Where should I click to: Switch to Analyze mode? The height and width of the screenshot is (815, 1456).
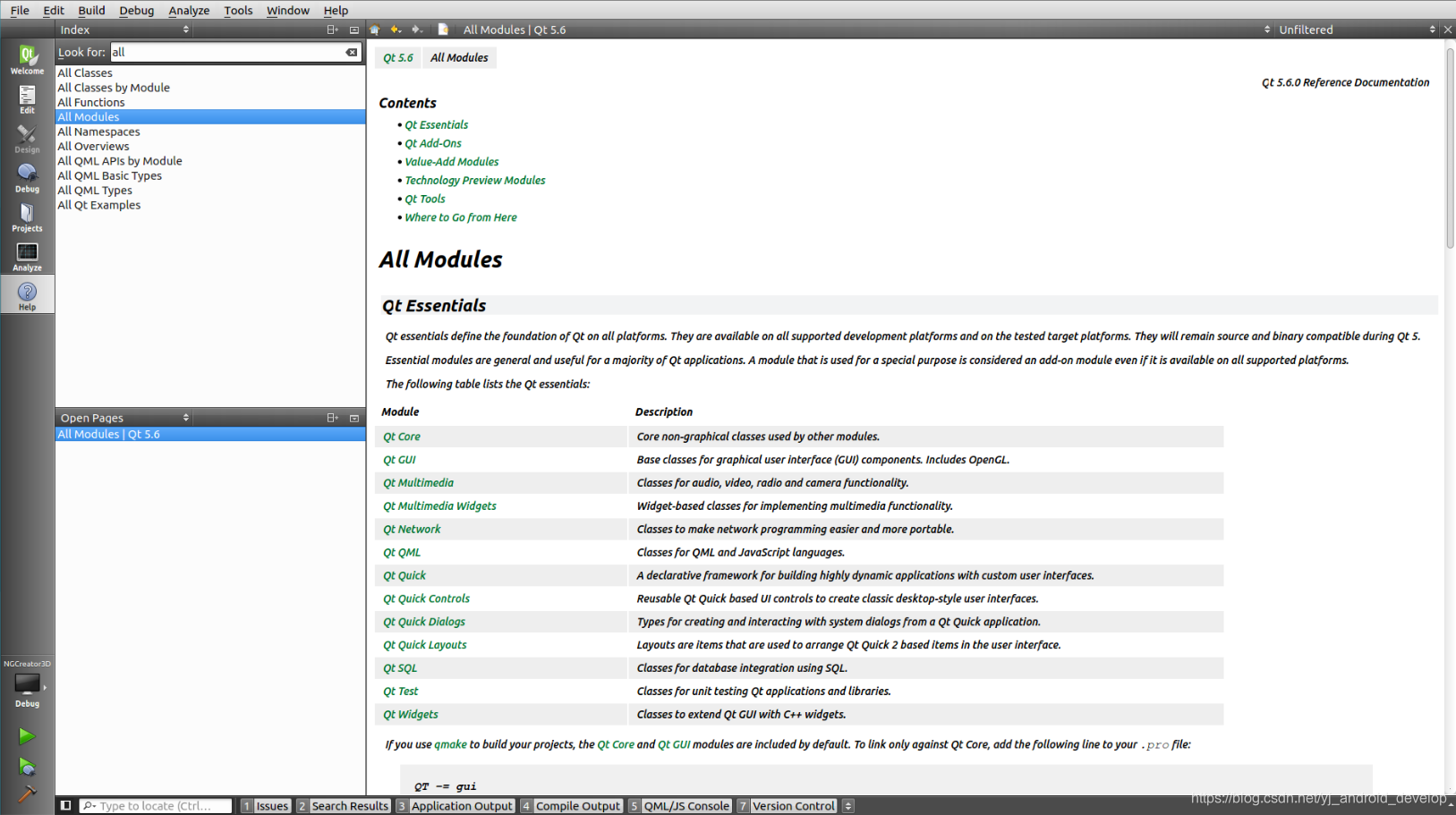click(27, 256)
